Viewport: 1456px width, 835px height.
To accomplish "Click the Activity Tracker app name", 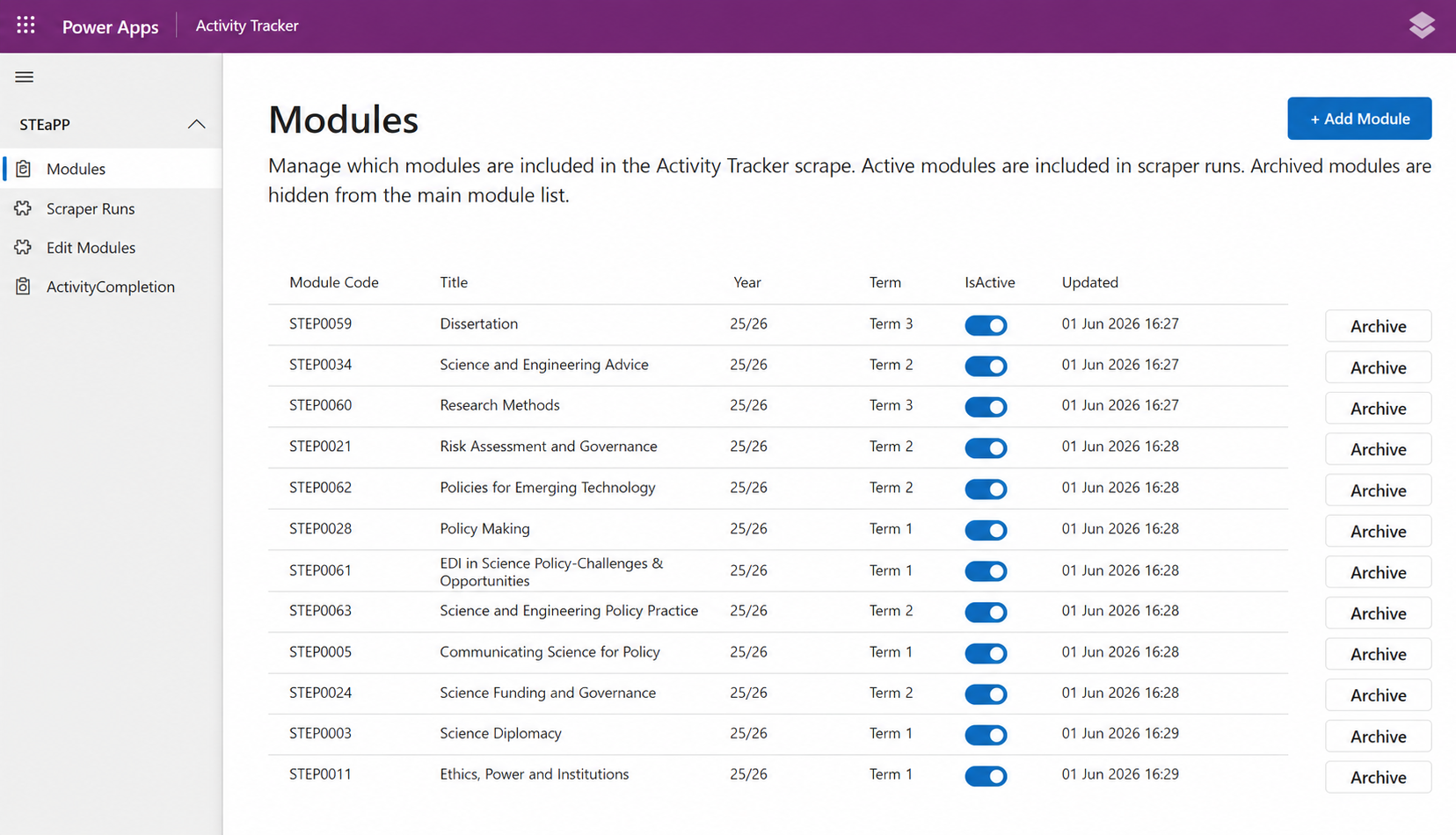I will [x=247, y=25].
